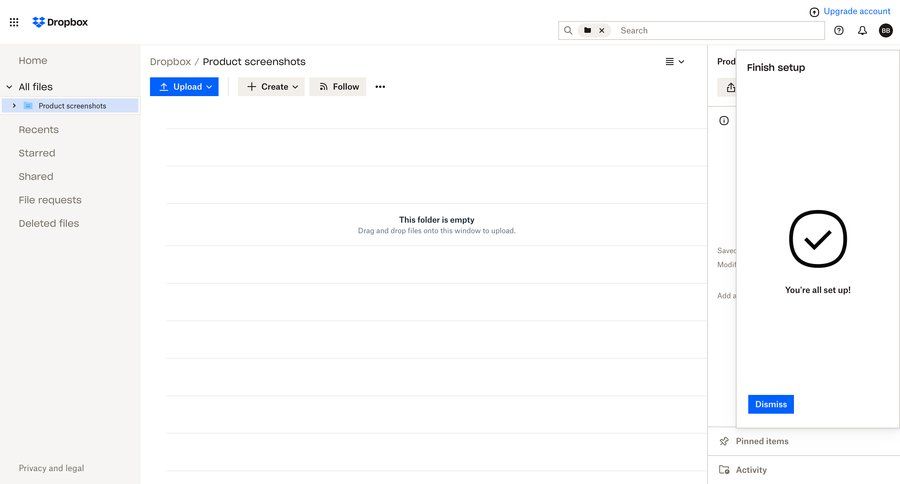Change the list view layout dropdown
Image resolution: width=900 pixels, height=484 pixels.
(x=674, y=61)
